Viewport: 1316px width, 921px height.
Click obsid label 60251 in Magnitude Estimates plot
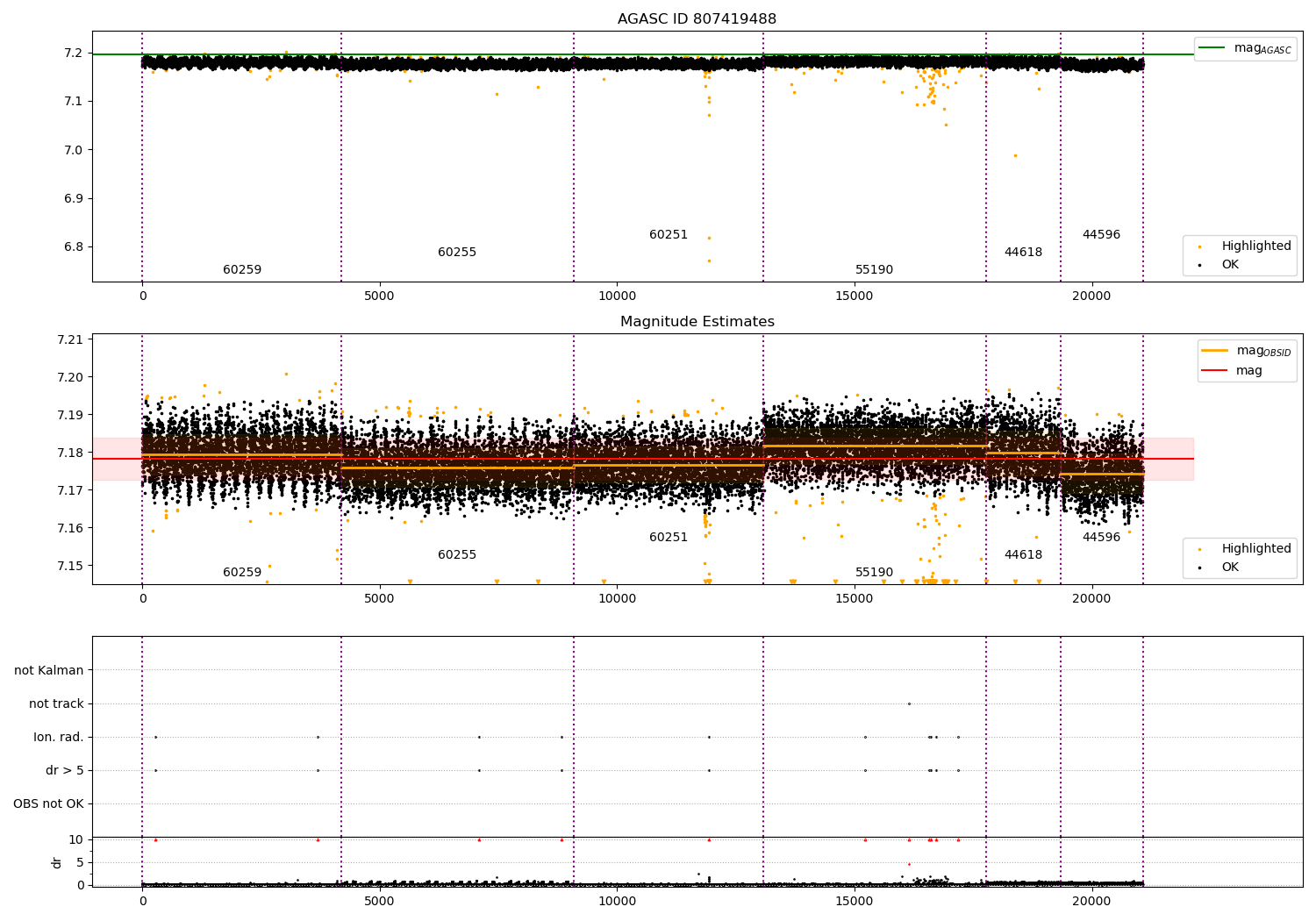point(669,537)
